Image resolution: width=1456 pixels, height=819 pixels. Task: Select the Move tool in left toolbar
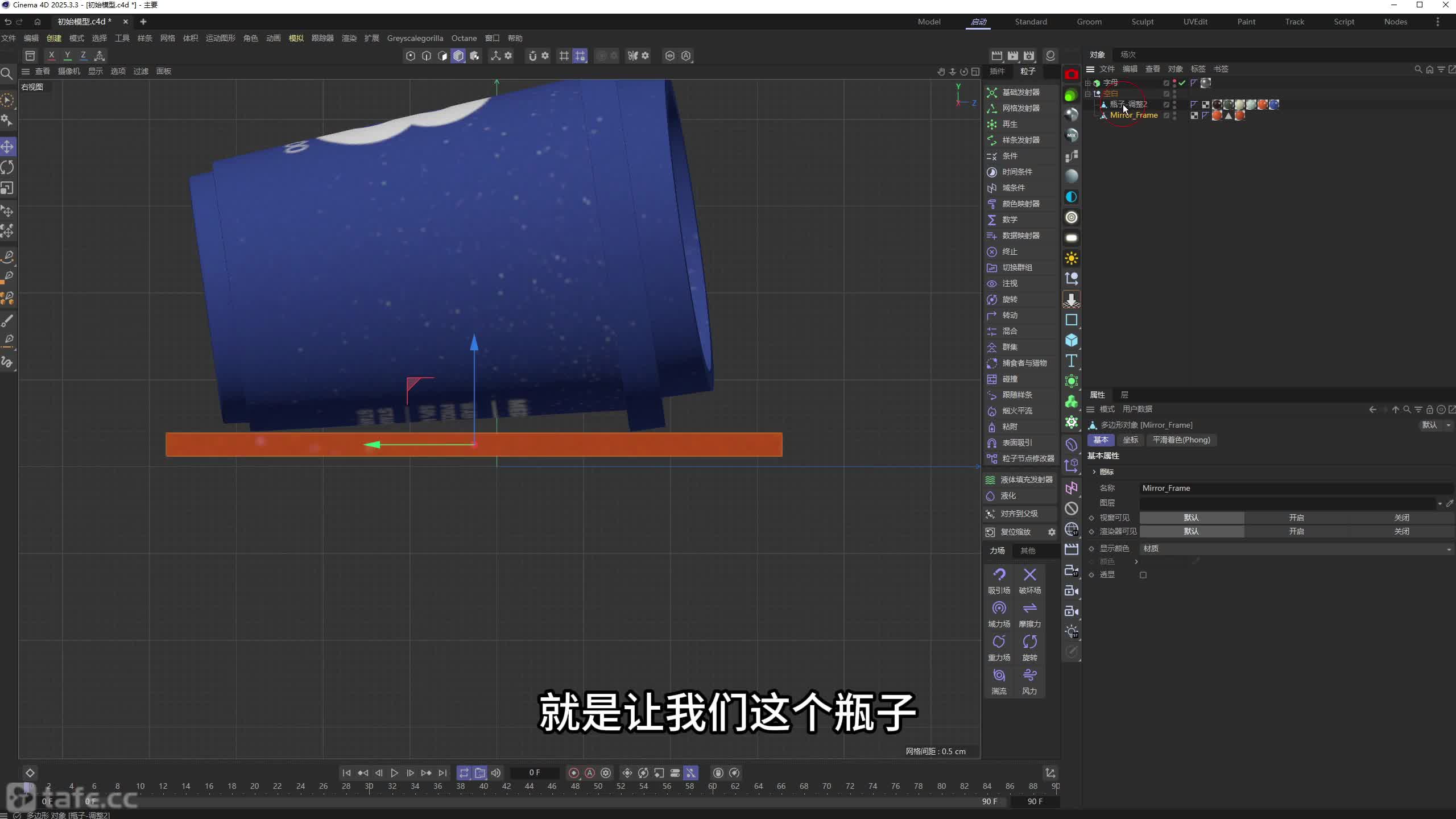[7, 146]
